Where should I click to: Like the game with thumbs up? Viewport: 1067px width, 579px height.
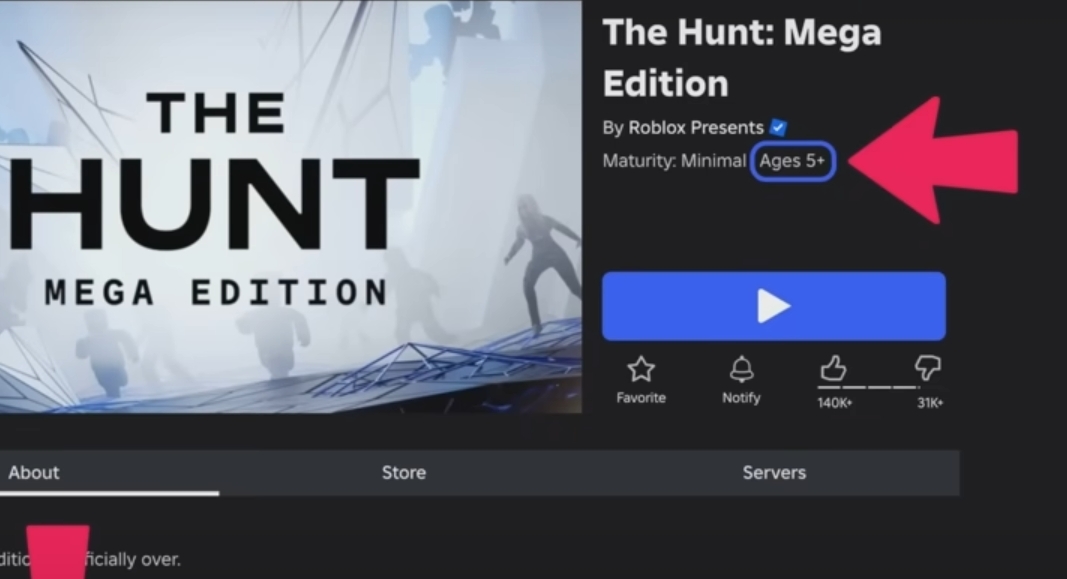pos(833,369)
